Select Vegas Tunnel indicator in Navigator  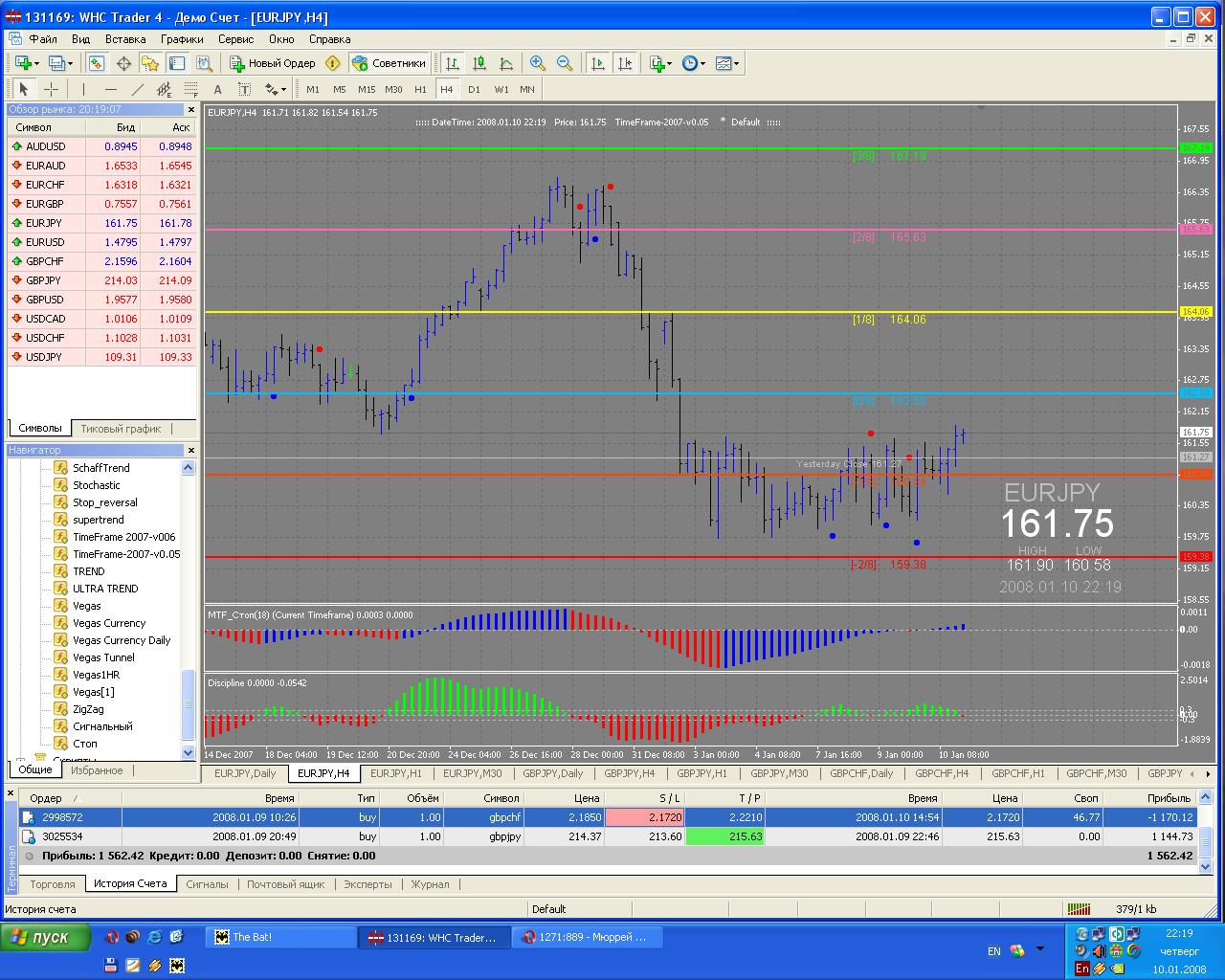click(103, 657)
